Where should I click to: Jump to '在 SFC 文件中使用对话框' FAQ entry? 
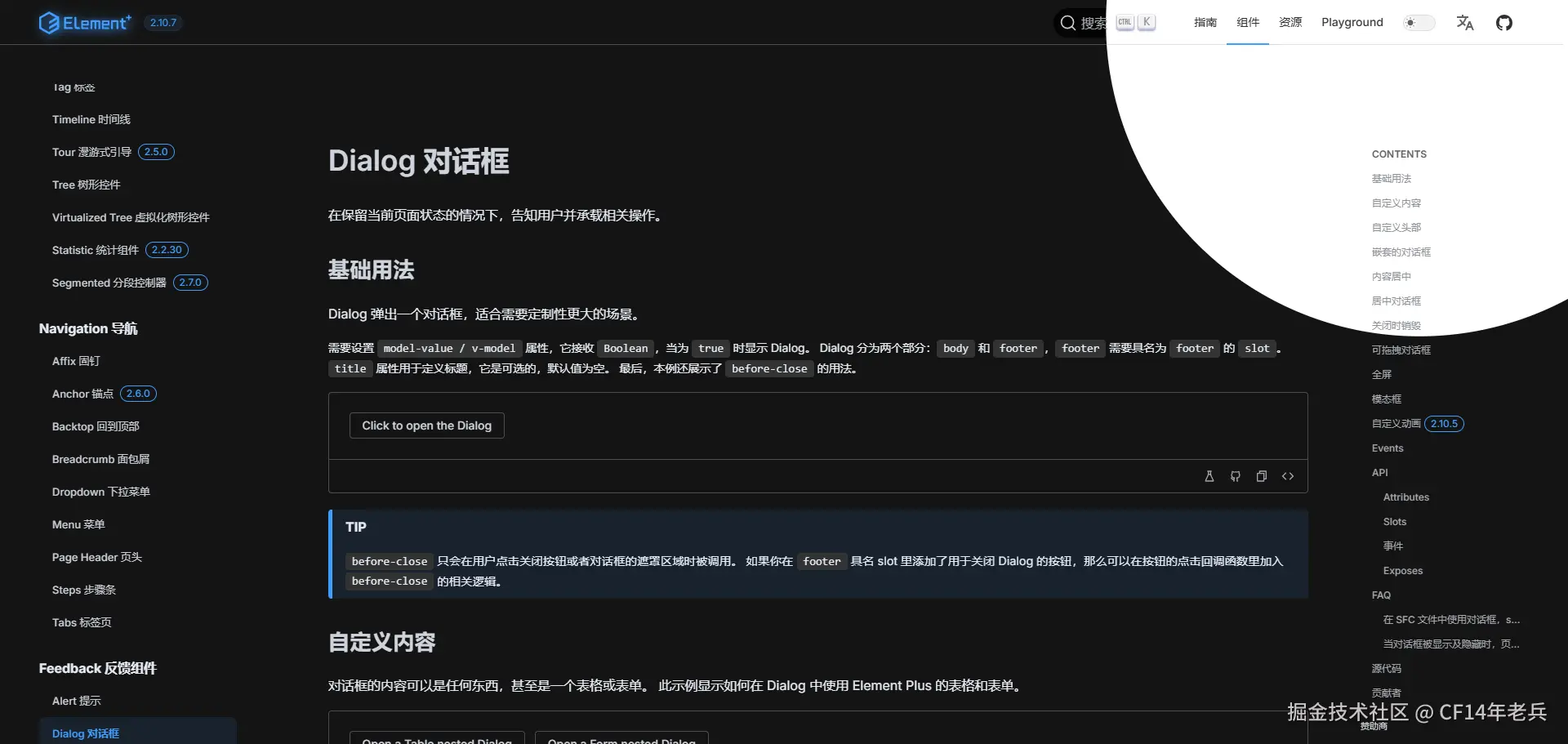click(1451, 620)
